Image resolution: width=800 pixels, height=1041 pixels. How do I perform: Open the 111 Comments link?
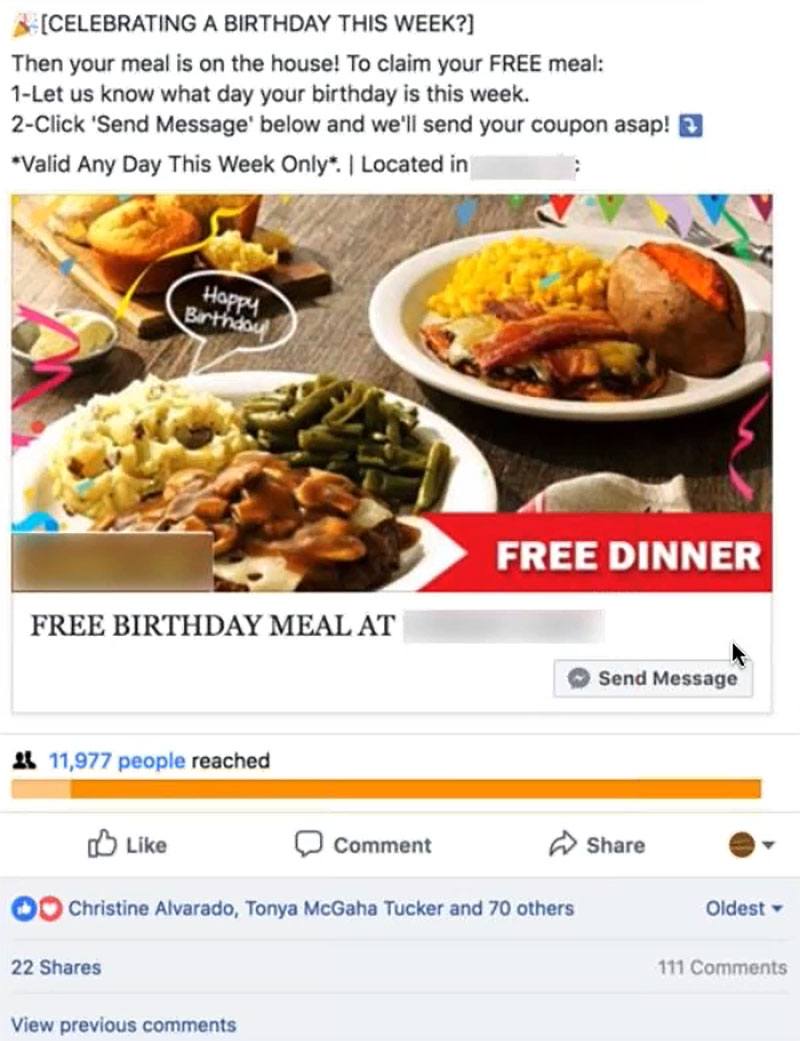click(722, 967)
